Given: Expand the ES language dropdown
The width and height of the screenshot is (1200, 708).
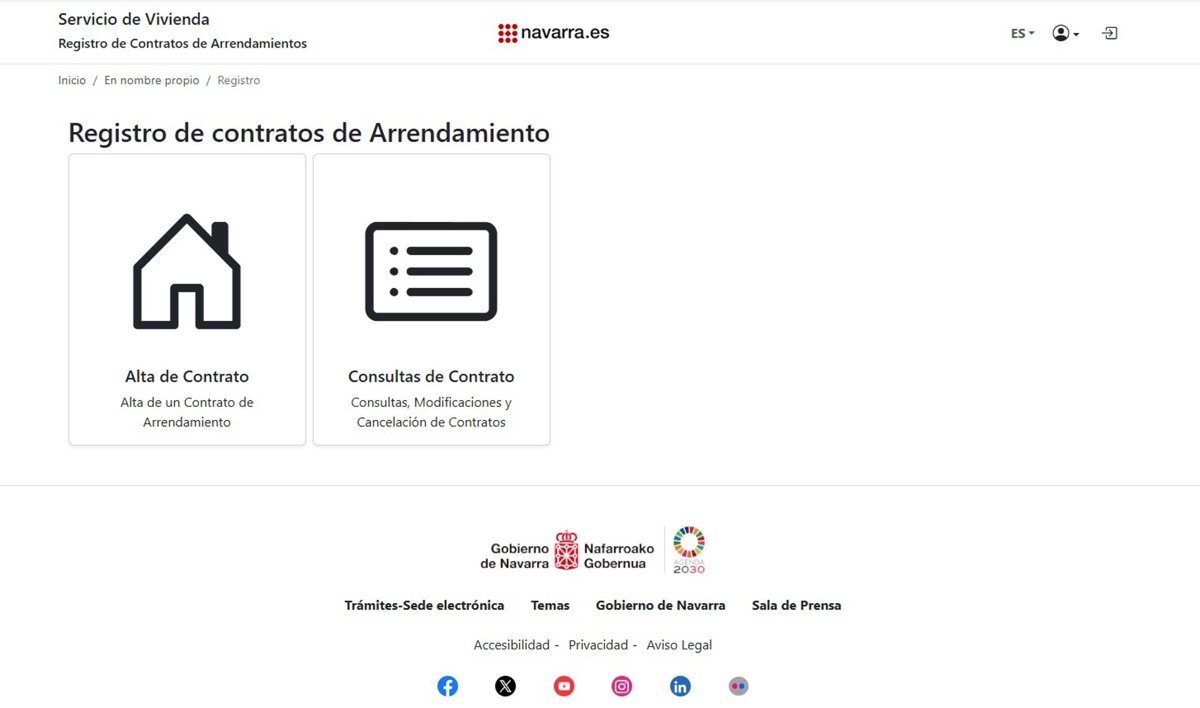Looking at the screenshot, I should point(1022,33).
